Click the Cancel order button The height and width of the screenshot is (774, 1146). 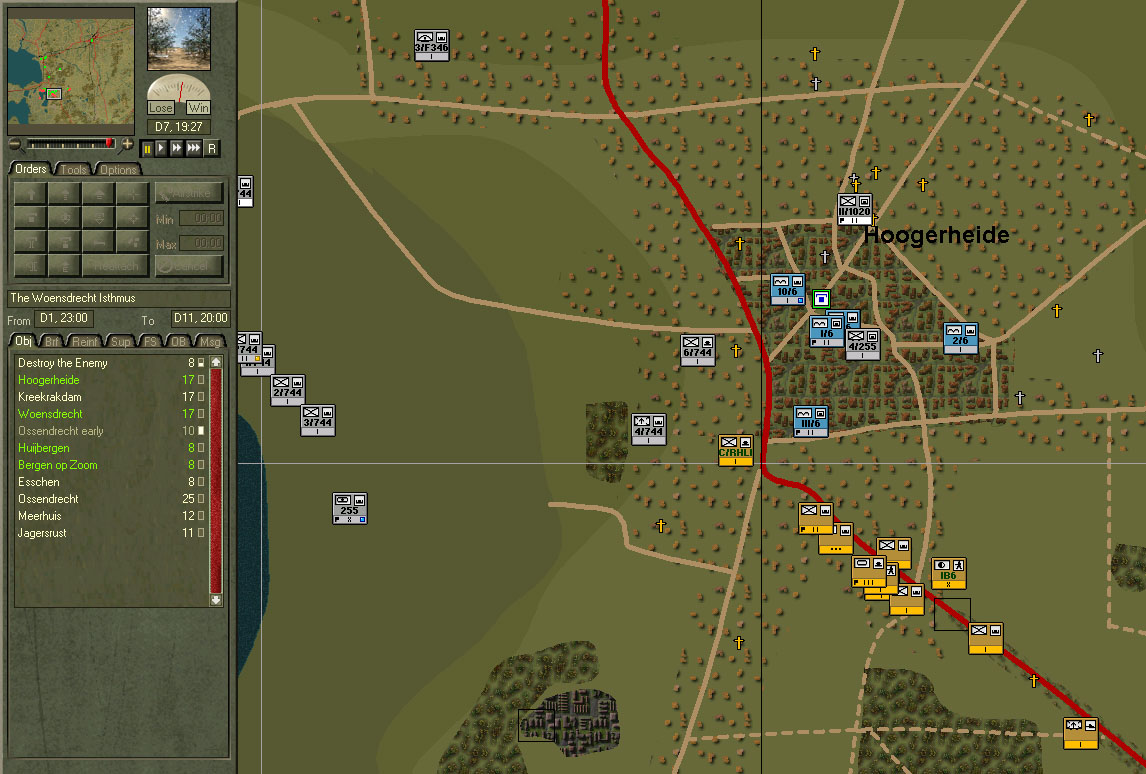click(189, 266)
